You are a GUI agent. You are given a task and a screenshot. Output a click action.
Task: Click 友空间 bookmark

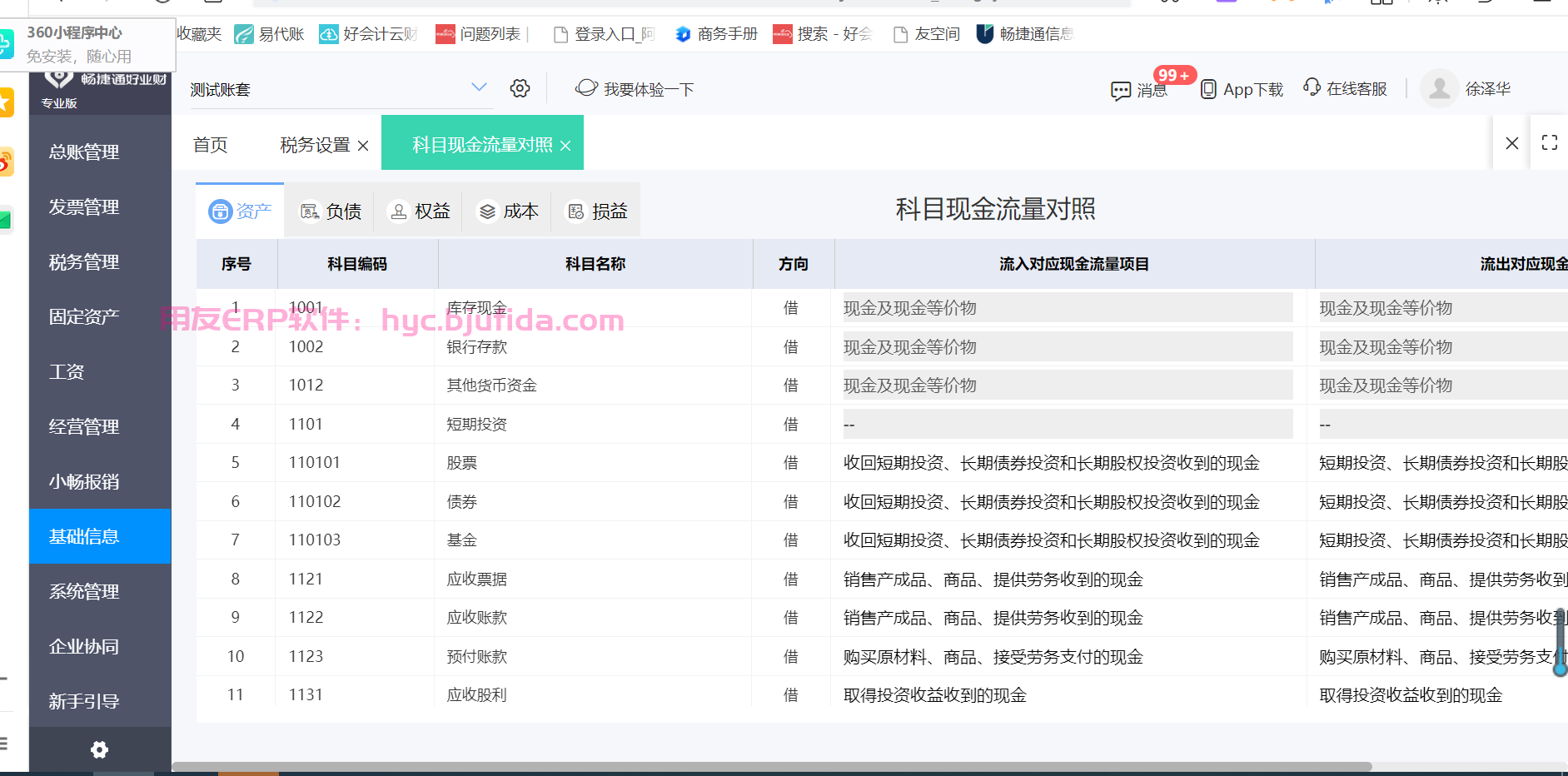926,34
